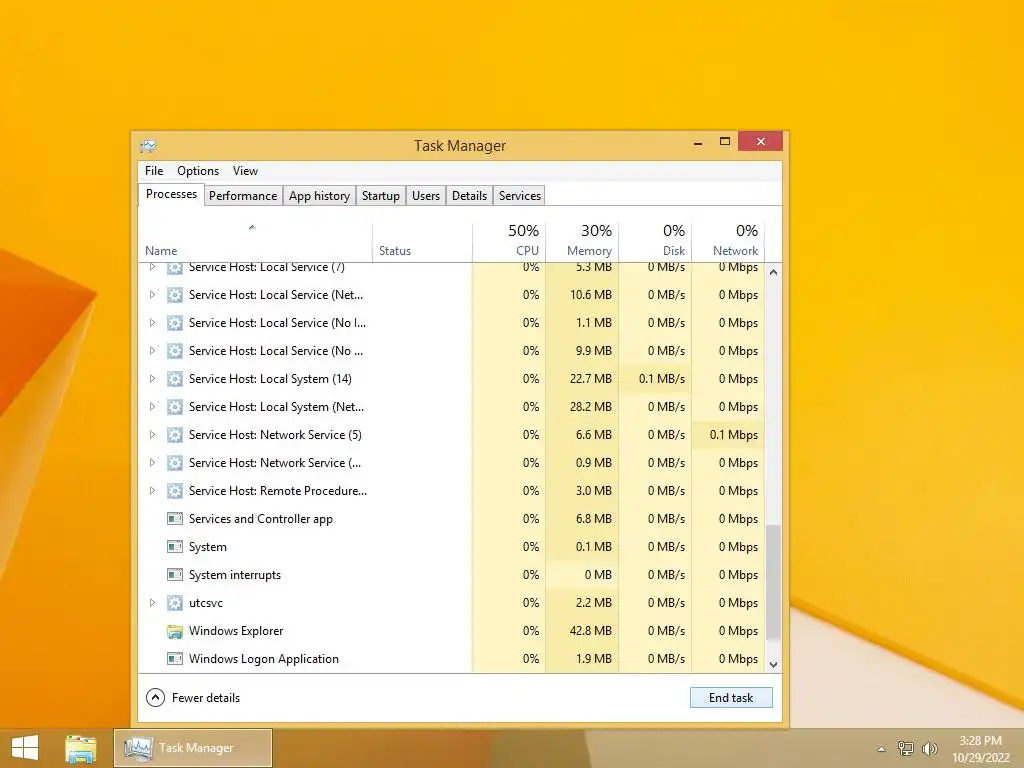Expand Service Host: Network Service (5)
This screenshot has height=768, width=1024.
152,435
